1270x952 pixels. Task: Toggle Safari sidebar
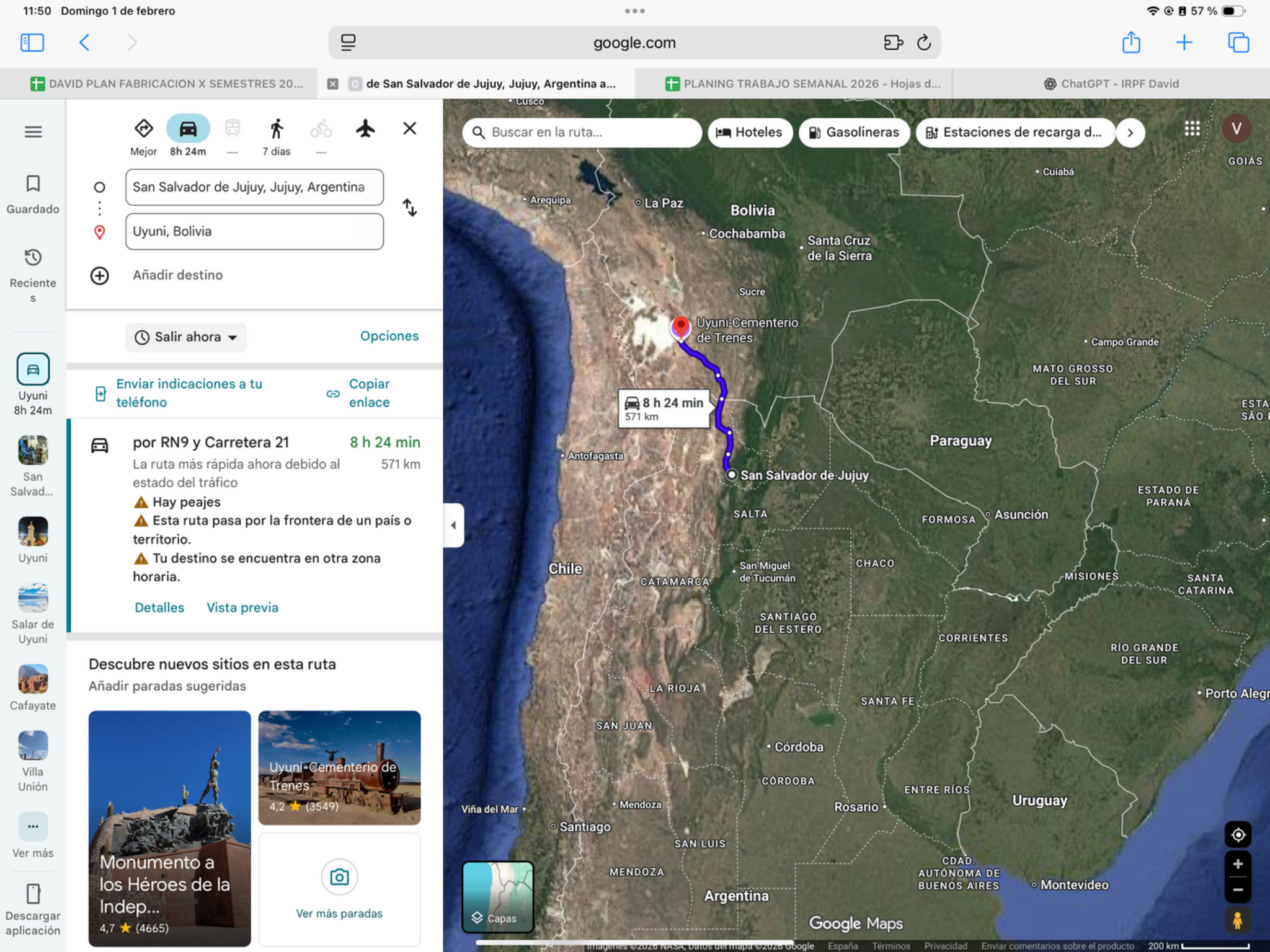pyautogui.click(x=32, y=42)
